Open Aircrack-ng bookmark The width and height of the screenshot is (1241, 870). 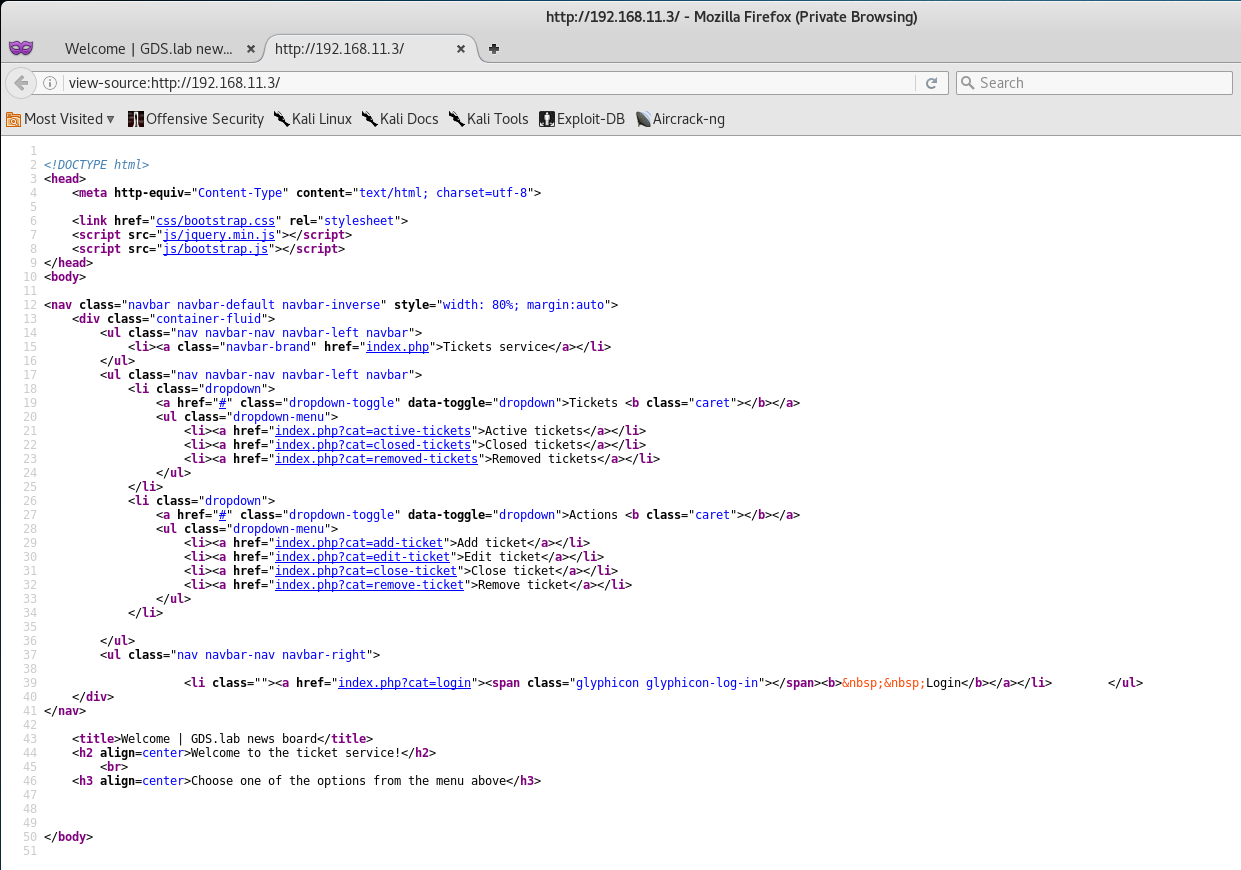click(x=680, y=119)
